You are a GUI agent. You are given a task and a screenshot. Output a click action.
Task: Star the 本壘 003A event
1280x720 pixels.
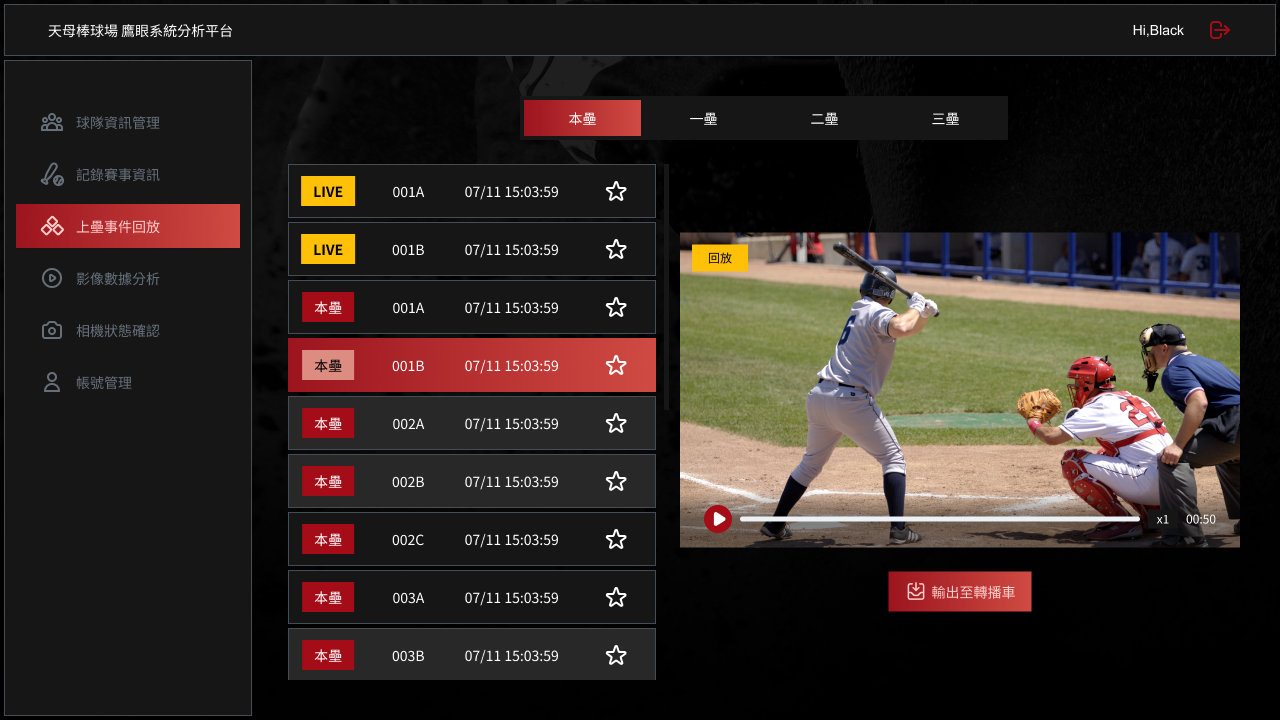pyautogui.click(x=616, y=598)
